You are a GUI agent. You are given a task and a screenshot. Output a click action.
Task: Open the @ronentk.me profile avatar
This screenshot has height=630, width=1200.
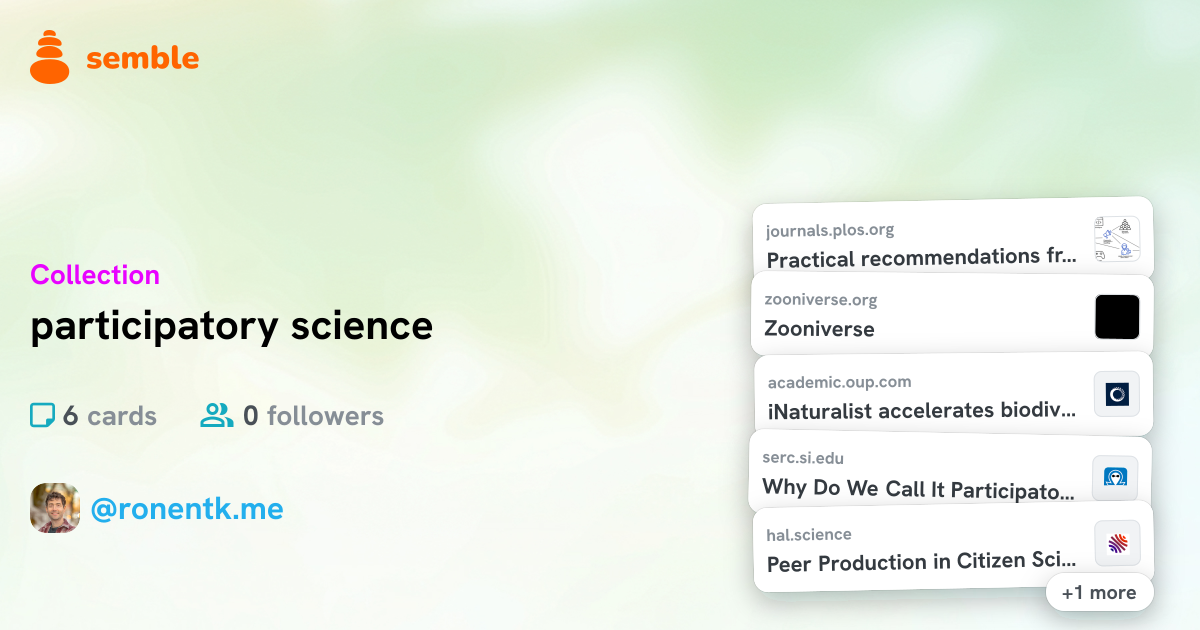[x=55, y=508]
